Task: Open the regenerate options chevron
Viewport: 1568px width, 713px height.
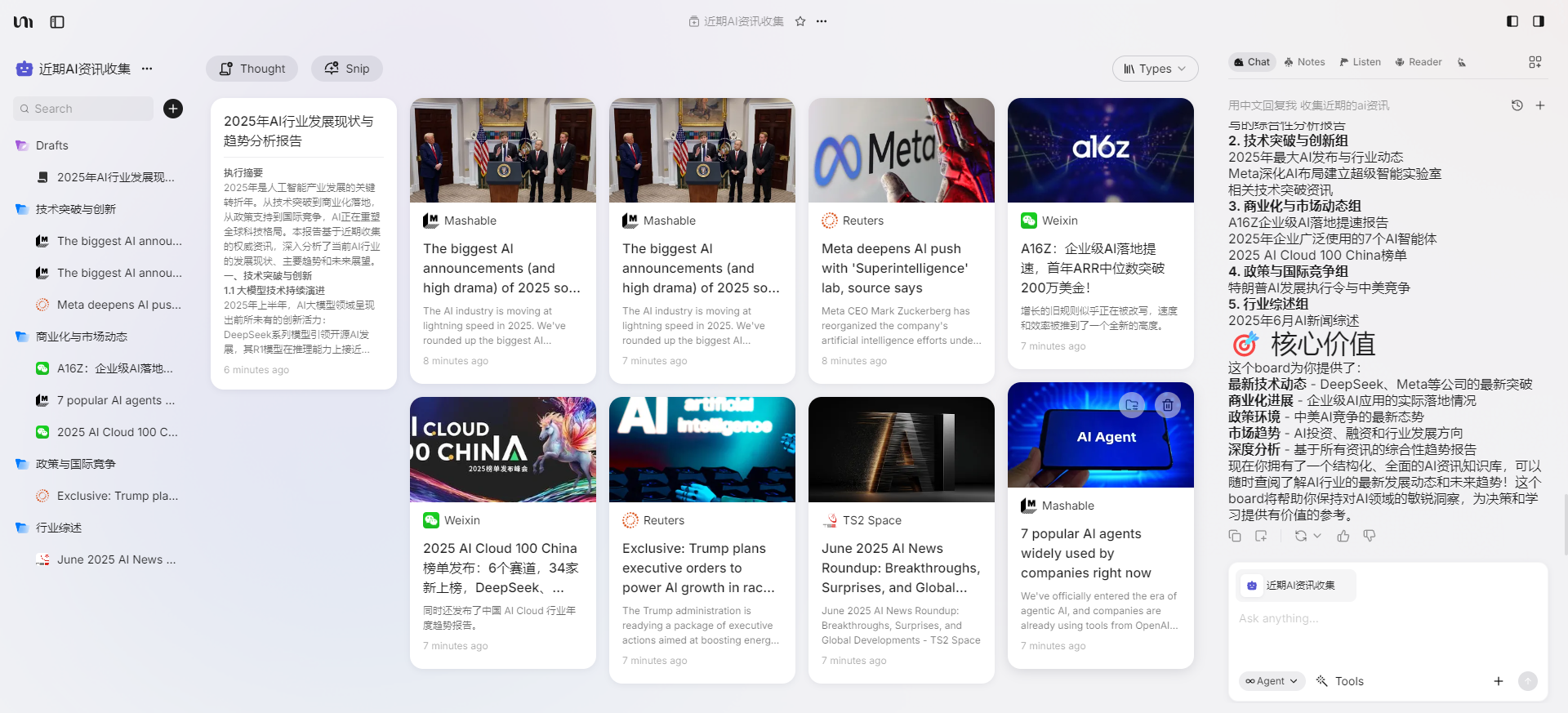Action: tap(1317, 536)
